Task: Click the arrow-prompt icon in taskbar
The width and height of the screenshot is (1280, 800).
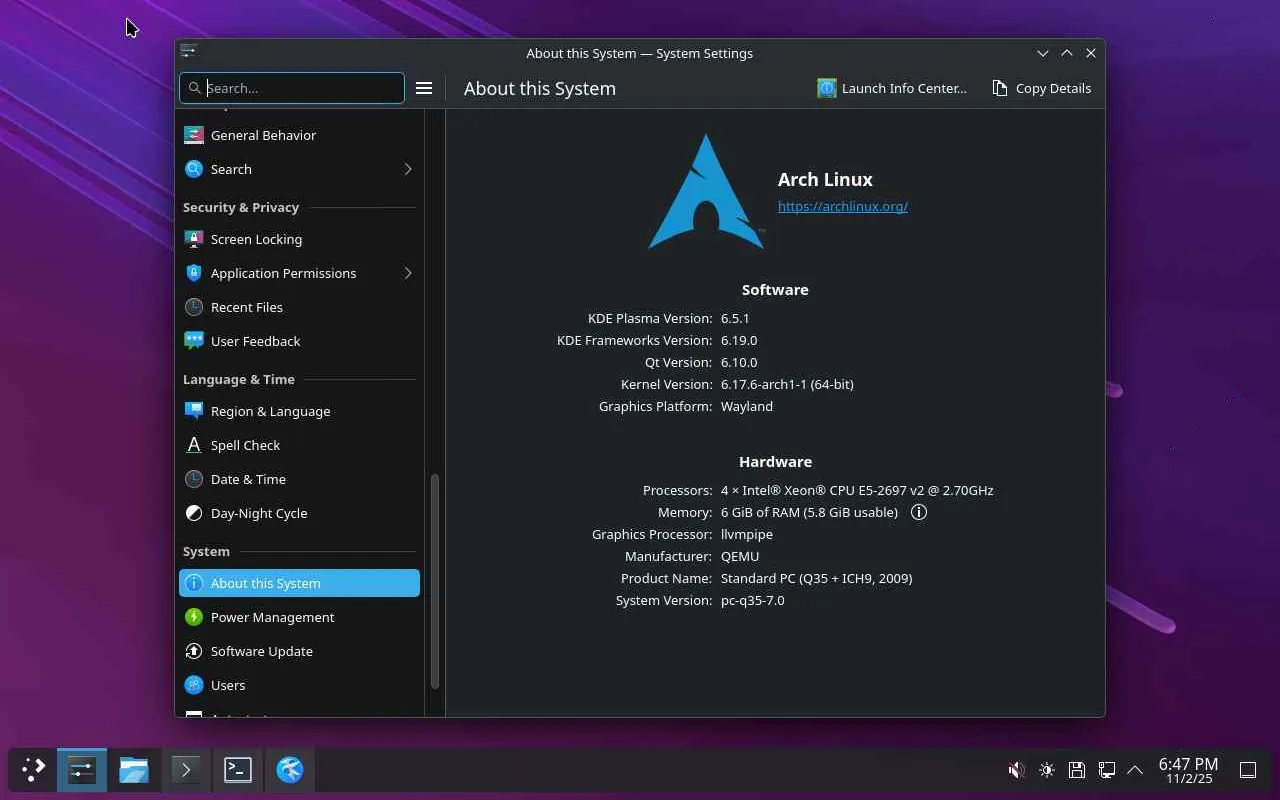Action: (185, 769)
